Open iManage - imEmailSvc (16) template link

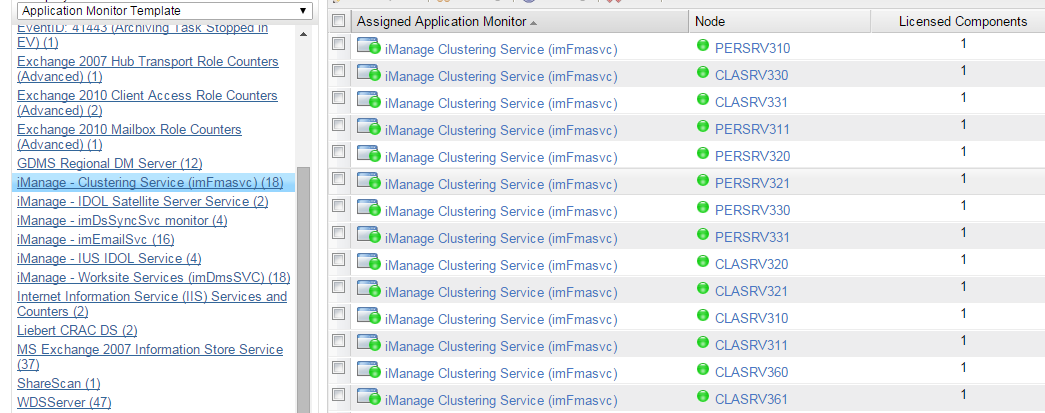click(x=96, y=239)
